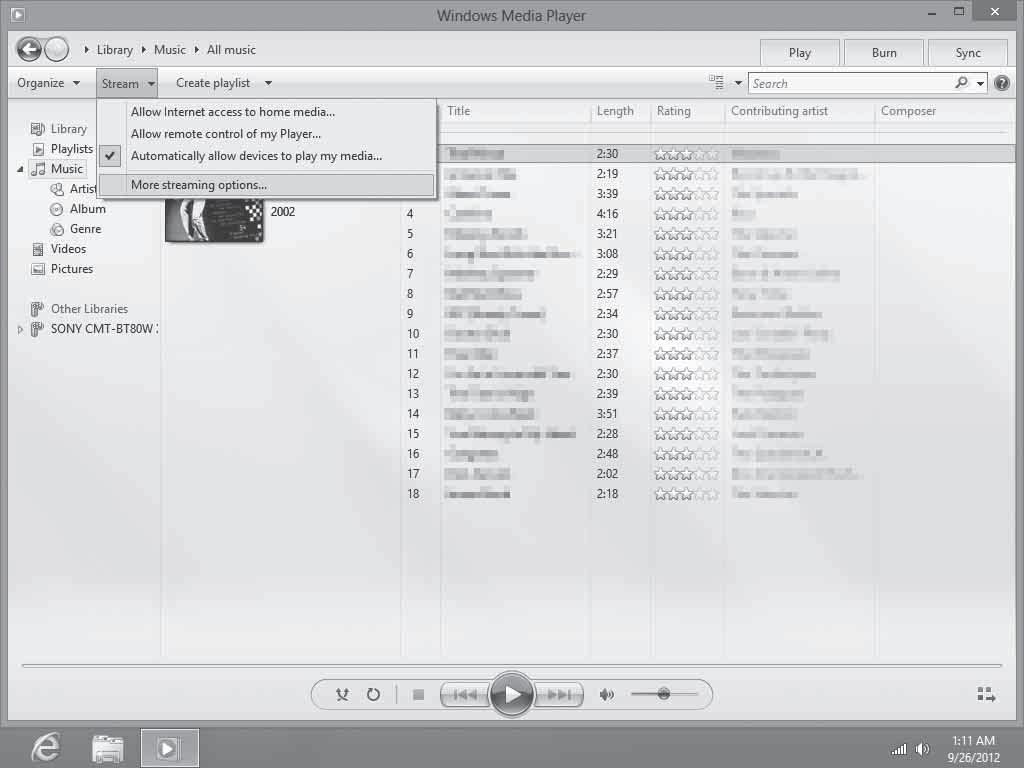This screenshot has height=768, width=1024.
Task: Click the View options icon
Action: [x=716, y=82]
